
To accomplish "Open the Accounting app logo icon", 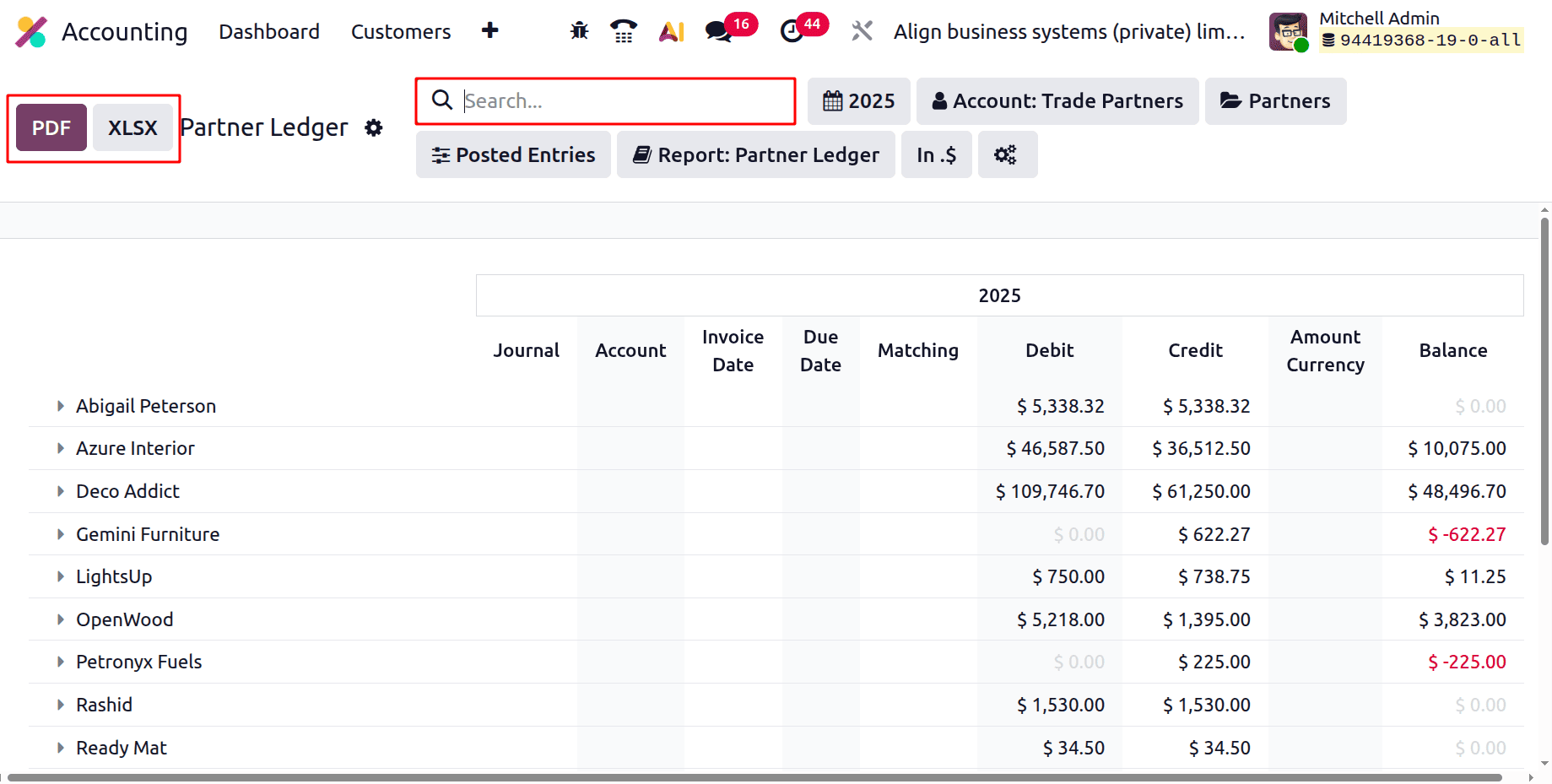I will (31, 32).
